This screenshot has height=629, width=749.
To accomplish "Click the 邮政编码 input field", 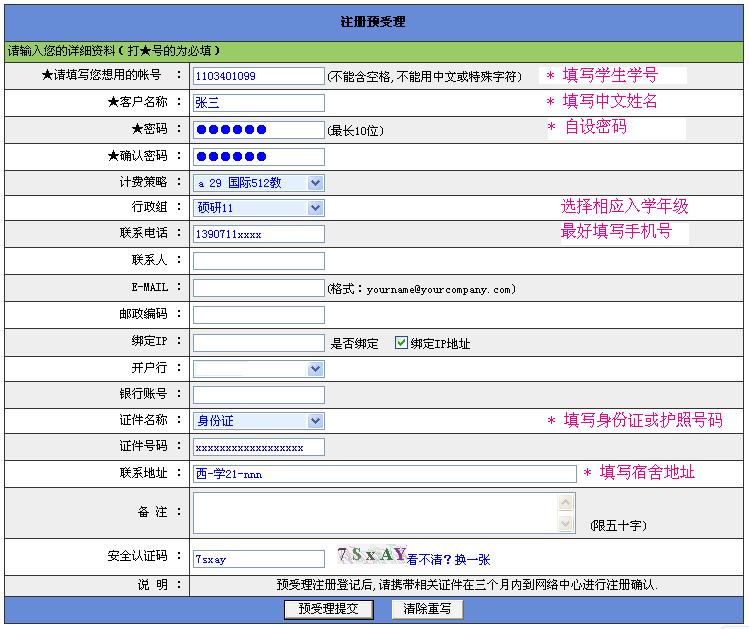I will coord(258,315).
